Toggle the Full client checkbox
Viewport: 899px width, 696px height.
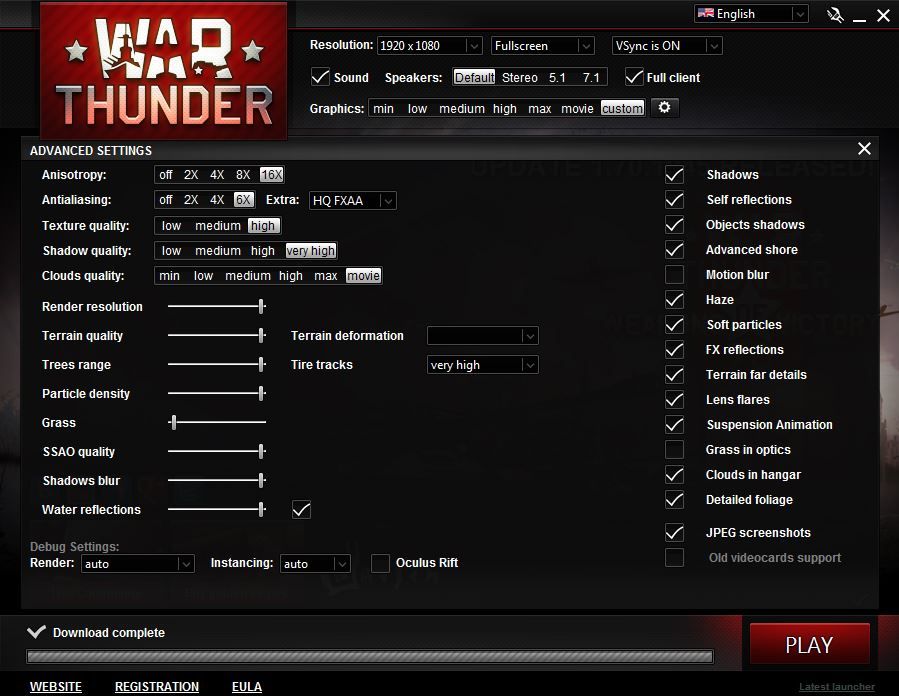tap(634, 77)
